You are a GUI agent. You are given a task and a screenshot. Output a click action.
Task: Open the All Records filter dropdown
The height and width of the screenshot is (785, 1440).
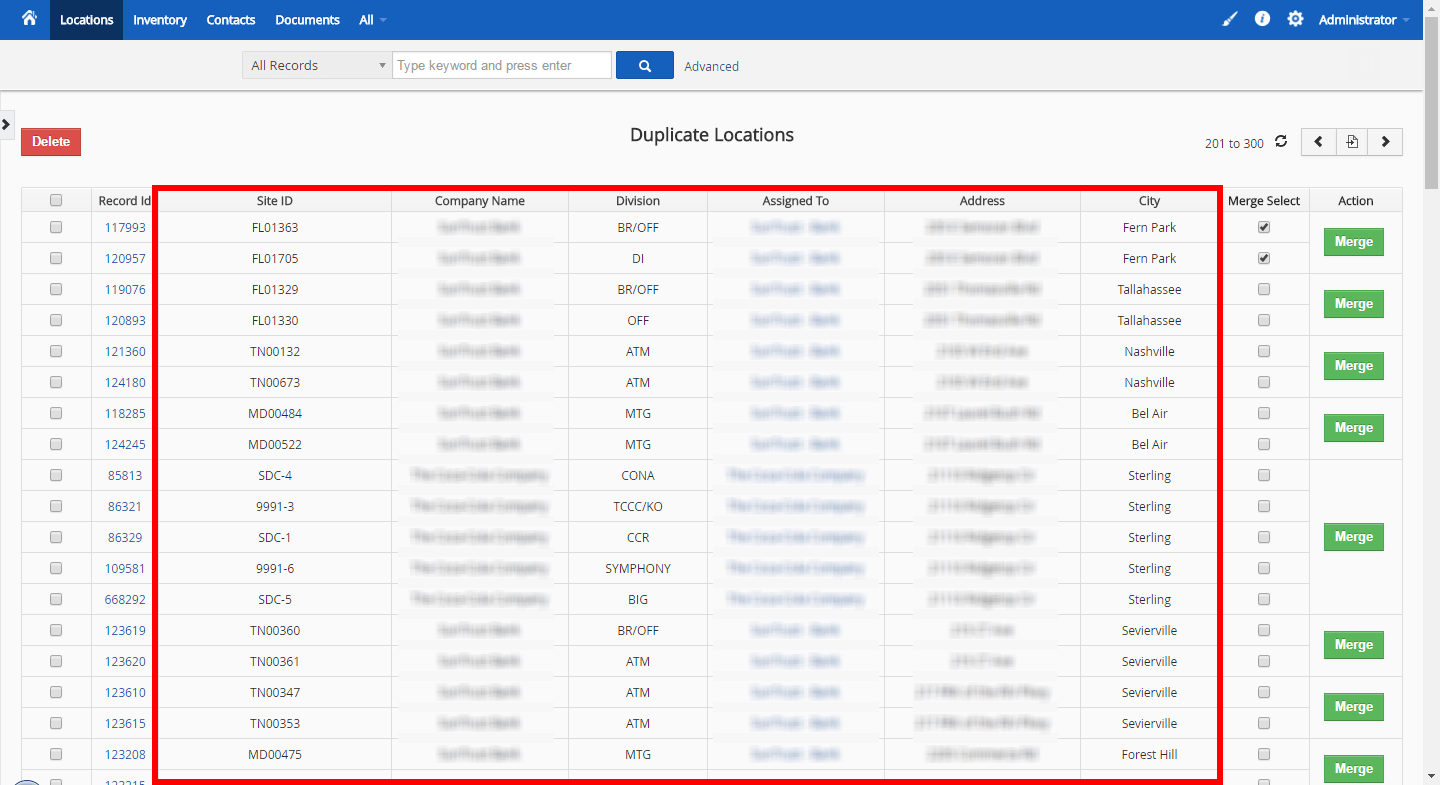pyautogui.click(x=316, y=64)
